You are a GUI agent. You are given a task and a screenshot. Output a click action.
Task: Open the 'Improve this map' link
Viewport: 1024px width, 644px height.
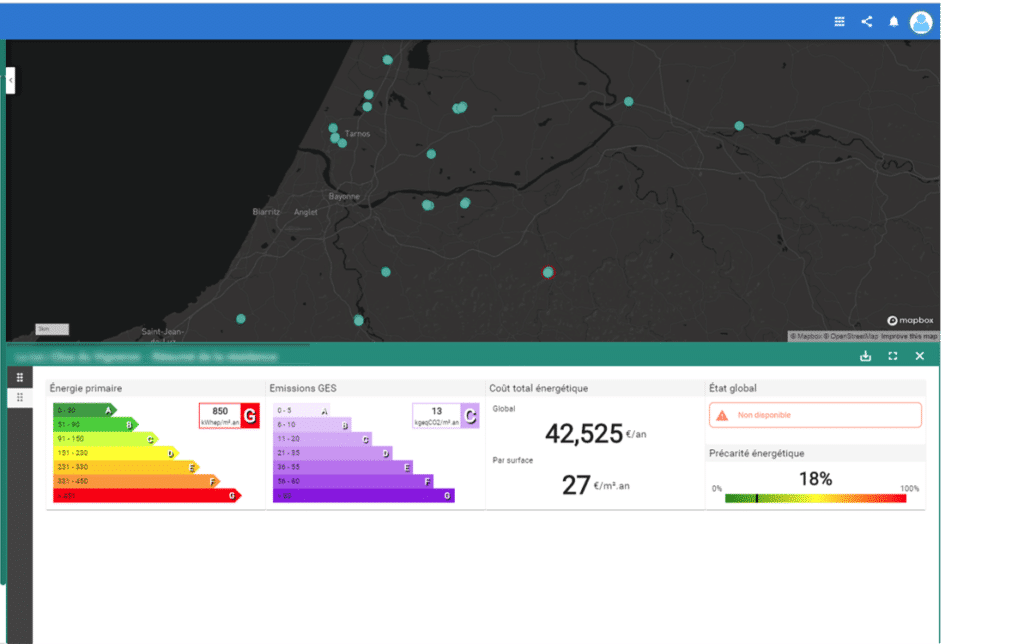pos(910,336)
